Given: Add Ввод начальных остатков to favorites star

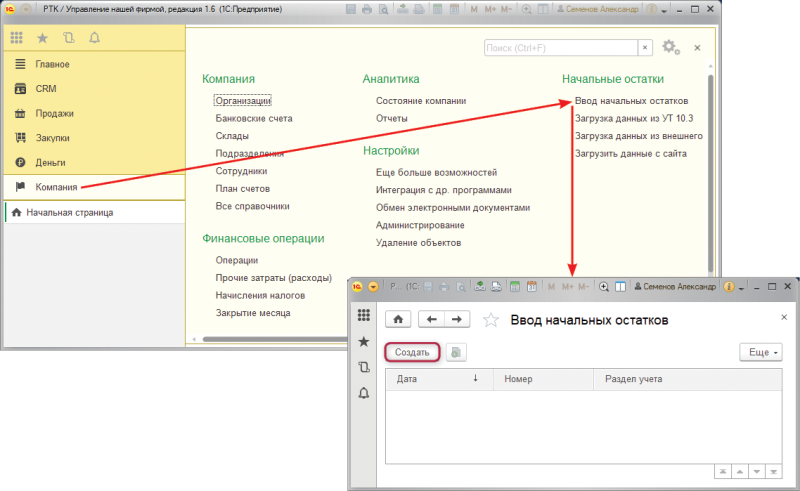Looking at the screenshot, I should (x=491, y=320).
